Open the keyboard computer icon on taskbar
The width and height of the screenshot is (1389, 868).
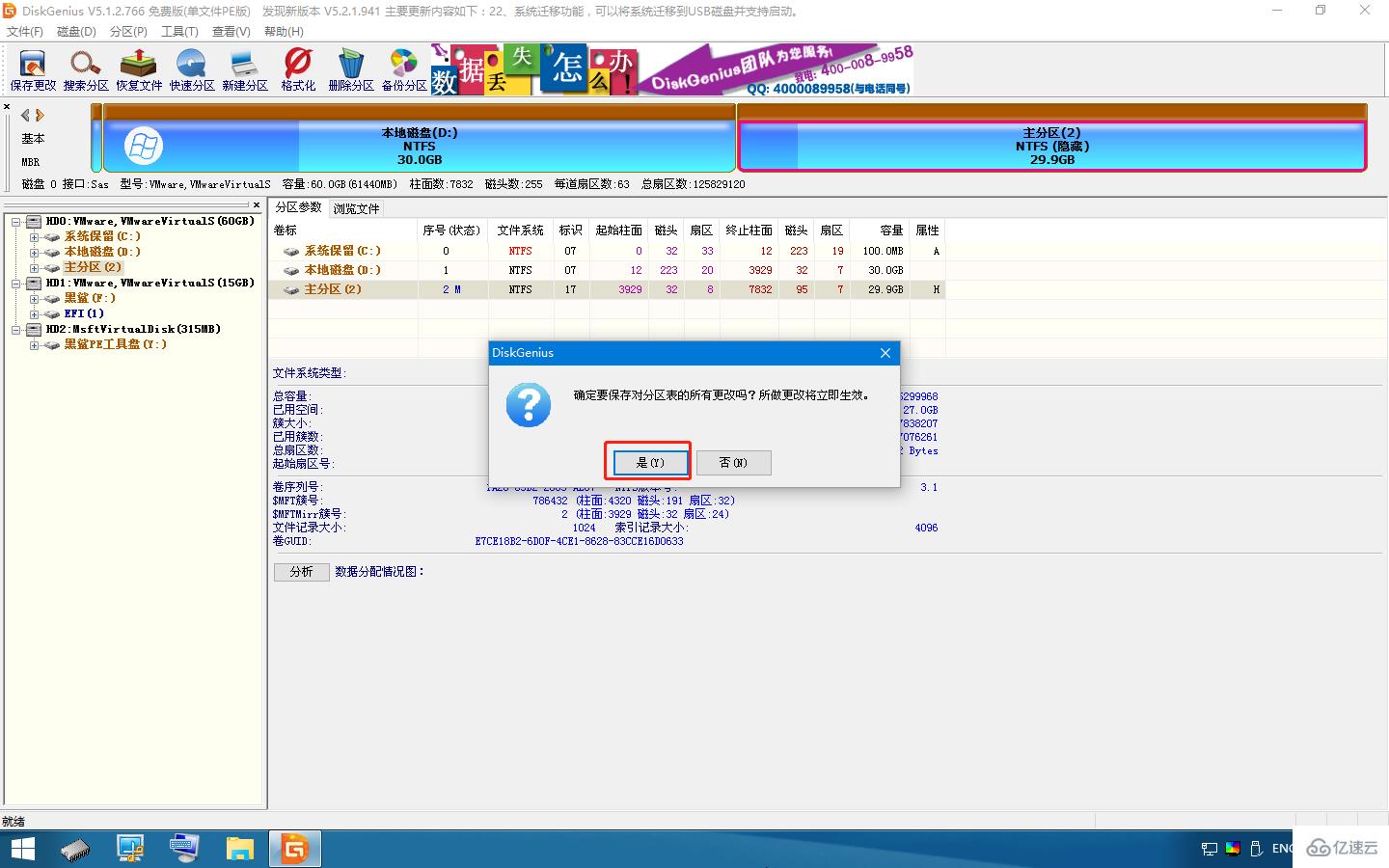point(184,850)
